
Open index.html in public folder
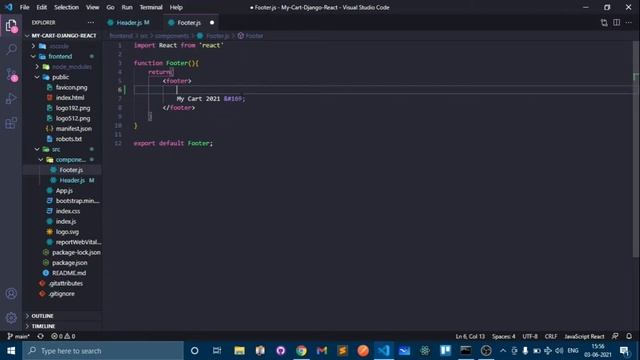coord(70,98)
